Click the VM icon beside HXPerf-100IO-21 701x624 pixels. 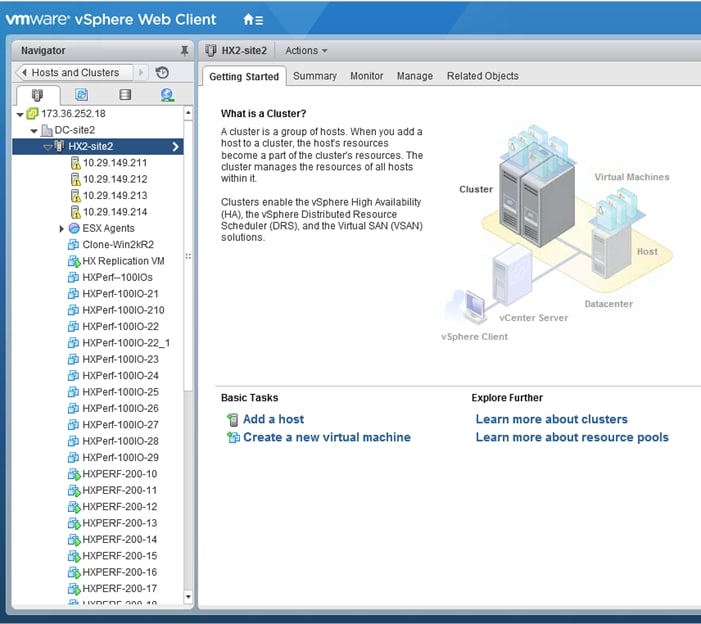click(x=73, y=294)
